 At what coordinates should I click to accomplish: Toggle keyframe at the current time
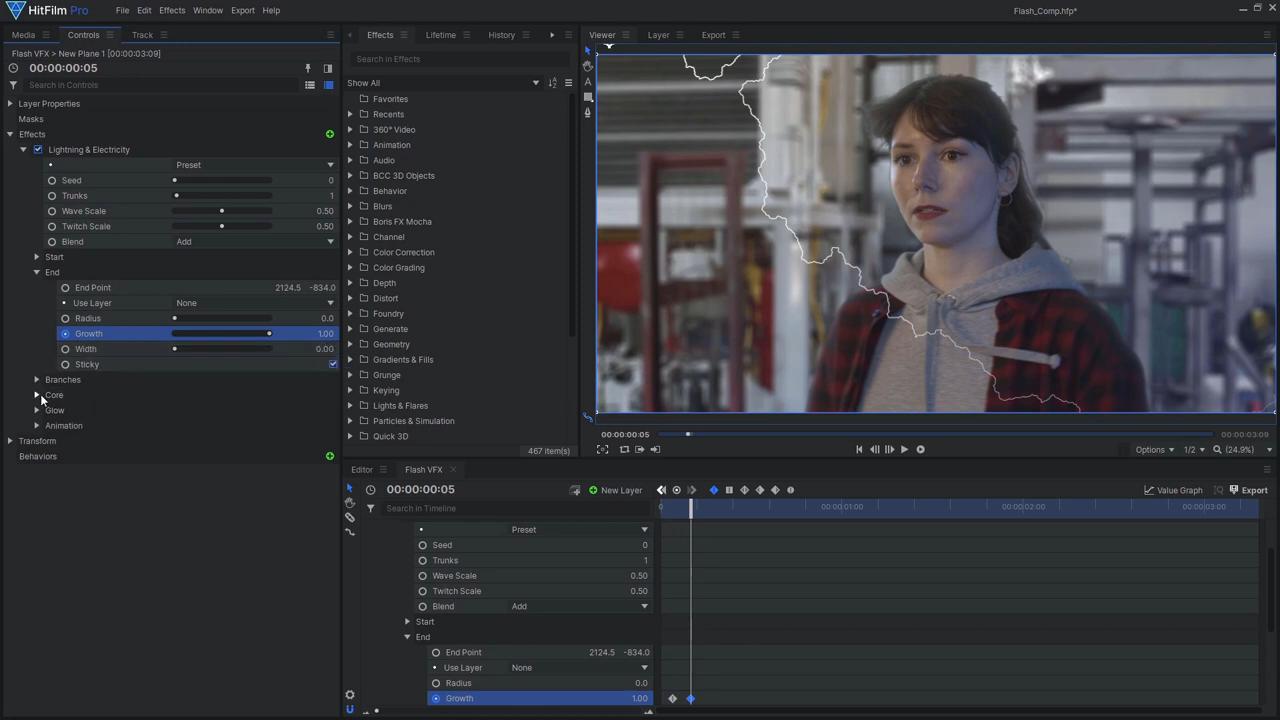[676, 490]
